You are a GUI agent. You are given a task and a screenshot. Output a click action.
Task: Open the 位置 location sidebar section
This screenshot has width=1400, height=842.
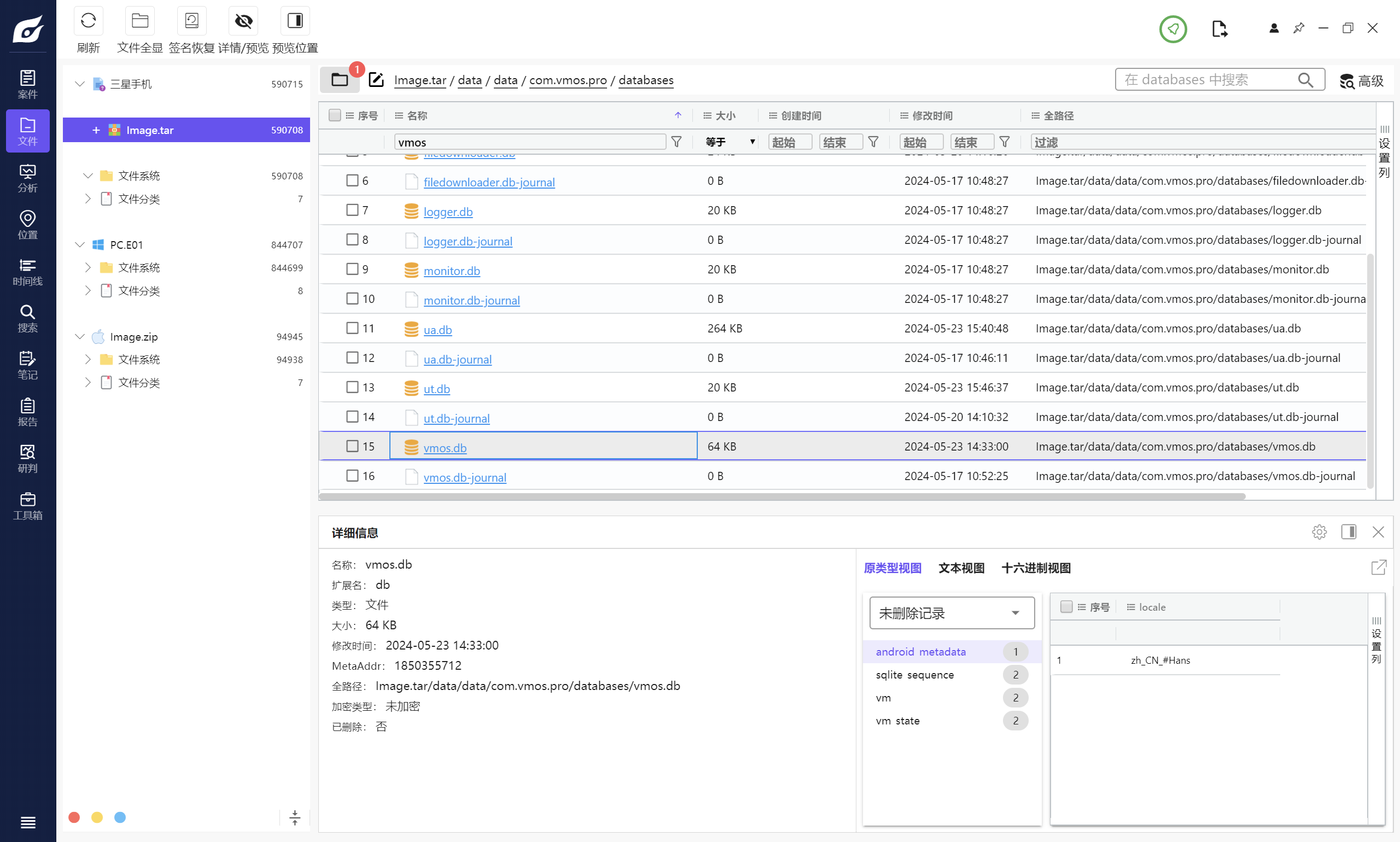coord(28,225)
